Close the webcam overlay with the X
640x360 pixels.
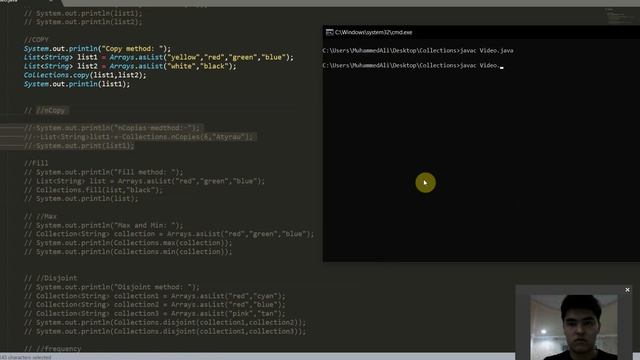click(627, 290)
